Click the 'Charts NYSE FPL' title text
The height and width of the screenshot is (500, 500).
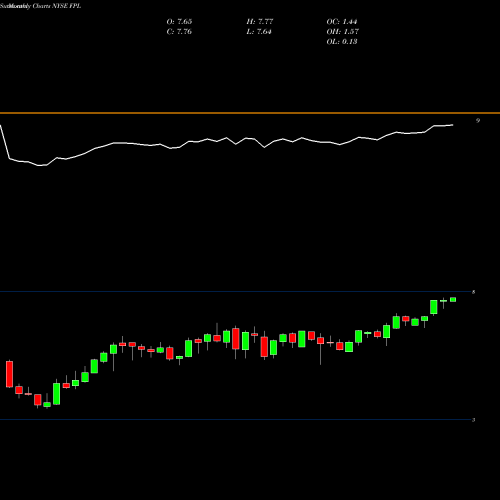point(57,6)
